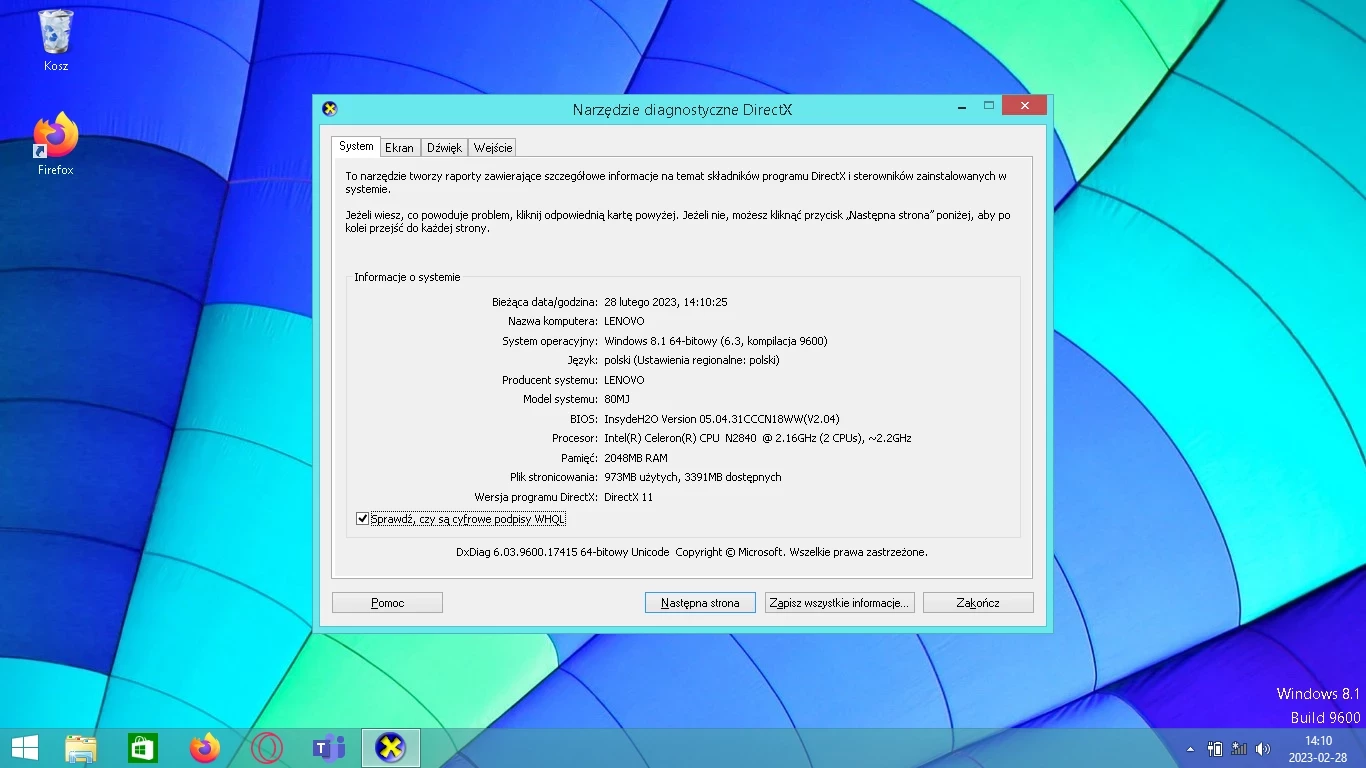Click the window title Narzędzie diagnostyczne DirectX
The height and width of the screenshot is (768, 1366).
click(x=682, y=110)
